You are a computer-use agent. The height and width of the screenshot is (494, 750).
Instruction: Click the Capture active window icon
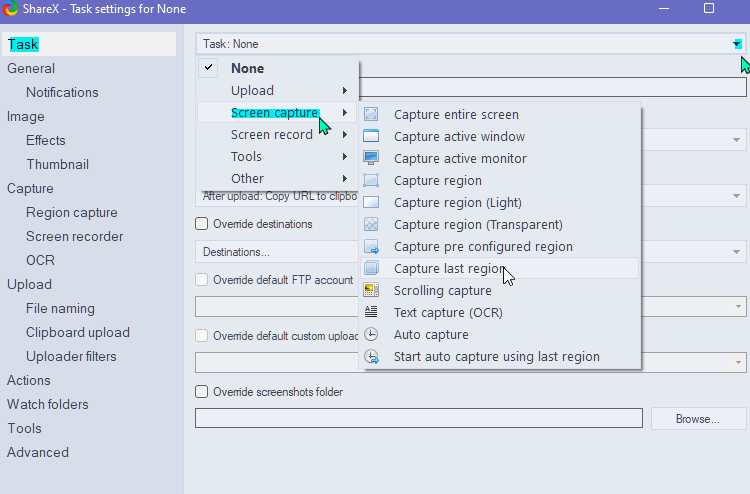(x=371, y=136)
